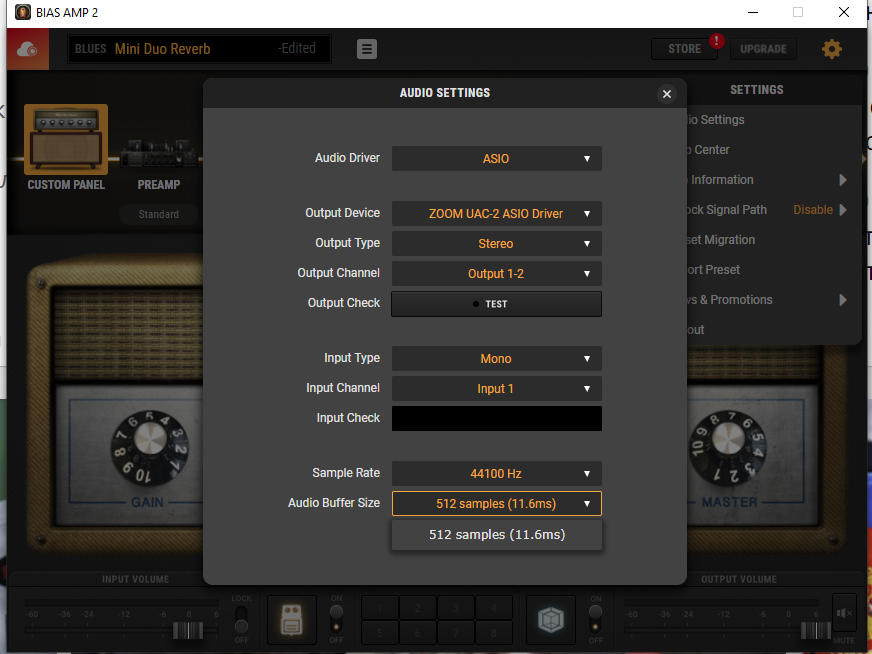Collapse the Audio Buffer Size dropdown
Viewport: 872px width, 654px height.
pyautogui.click(x=497, y=504)
